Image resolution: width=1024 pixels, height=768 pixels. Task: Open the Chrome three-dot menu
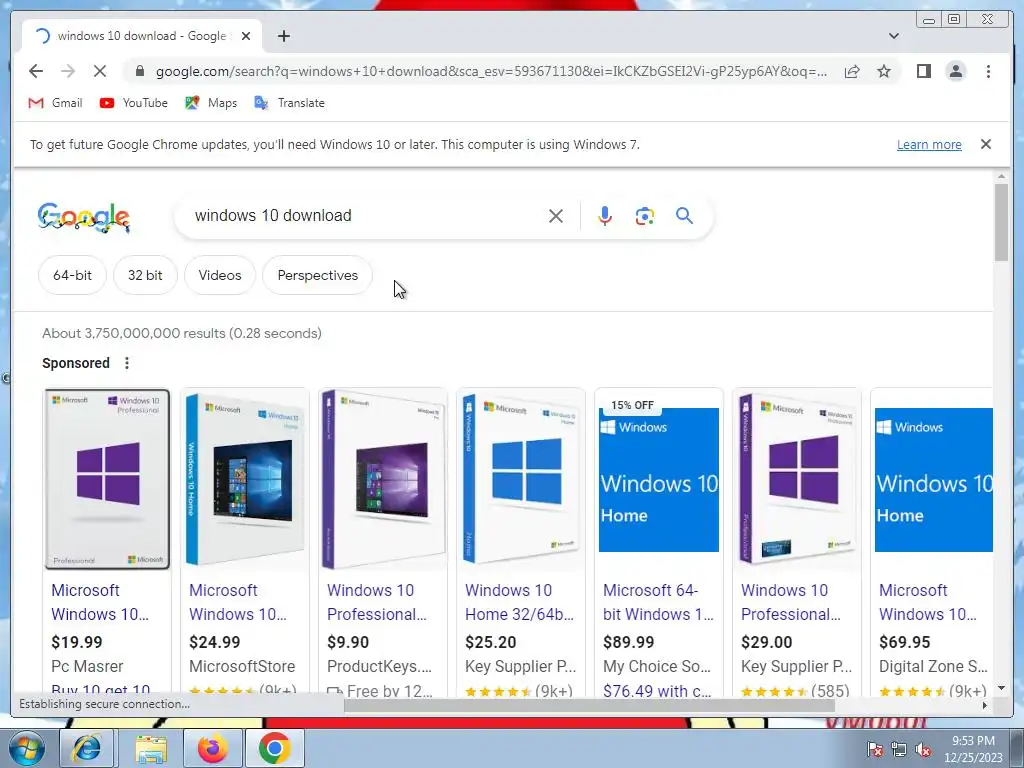click(x=988, y=71)
